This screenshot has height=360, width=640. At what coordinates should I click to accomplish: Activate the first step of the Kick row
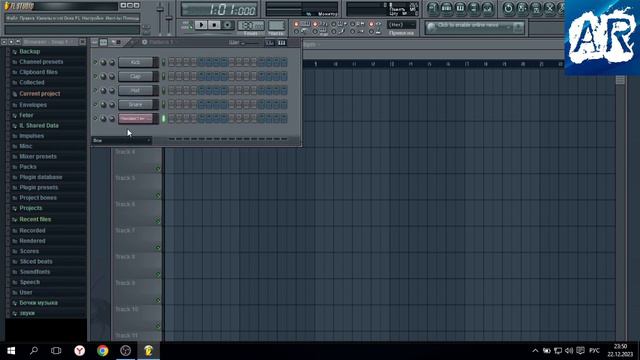pos(172,62)
